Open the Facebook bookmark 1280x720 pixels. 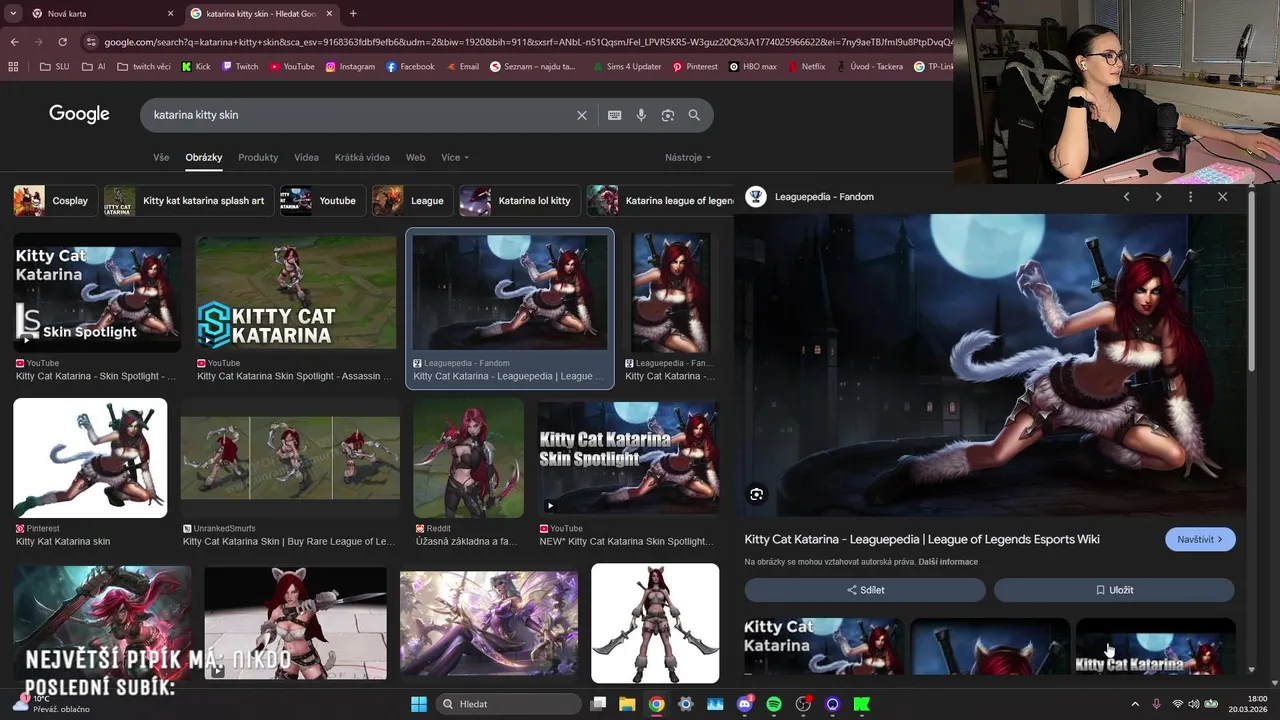coord(410,67)
